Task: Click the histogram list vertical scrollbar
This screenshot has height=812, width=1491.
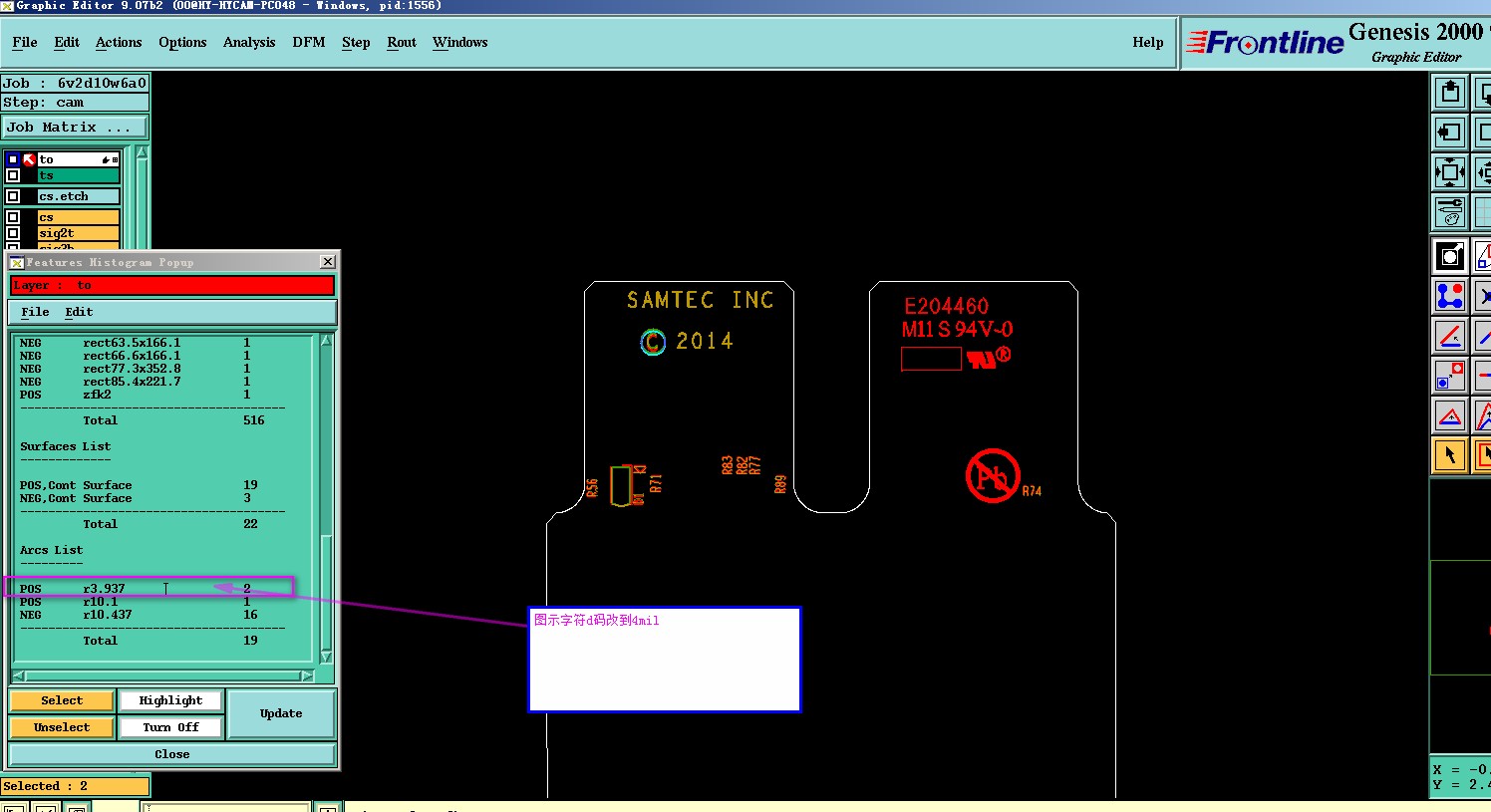Action: pyautogui.click(x=326, y=498)
